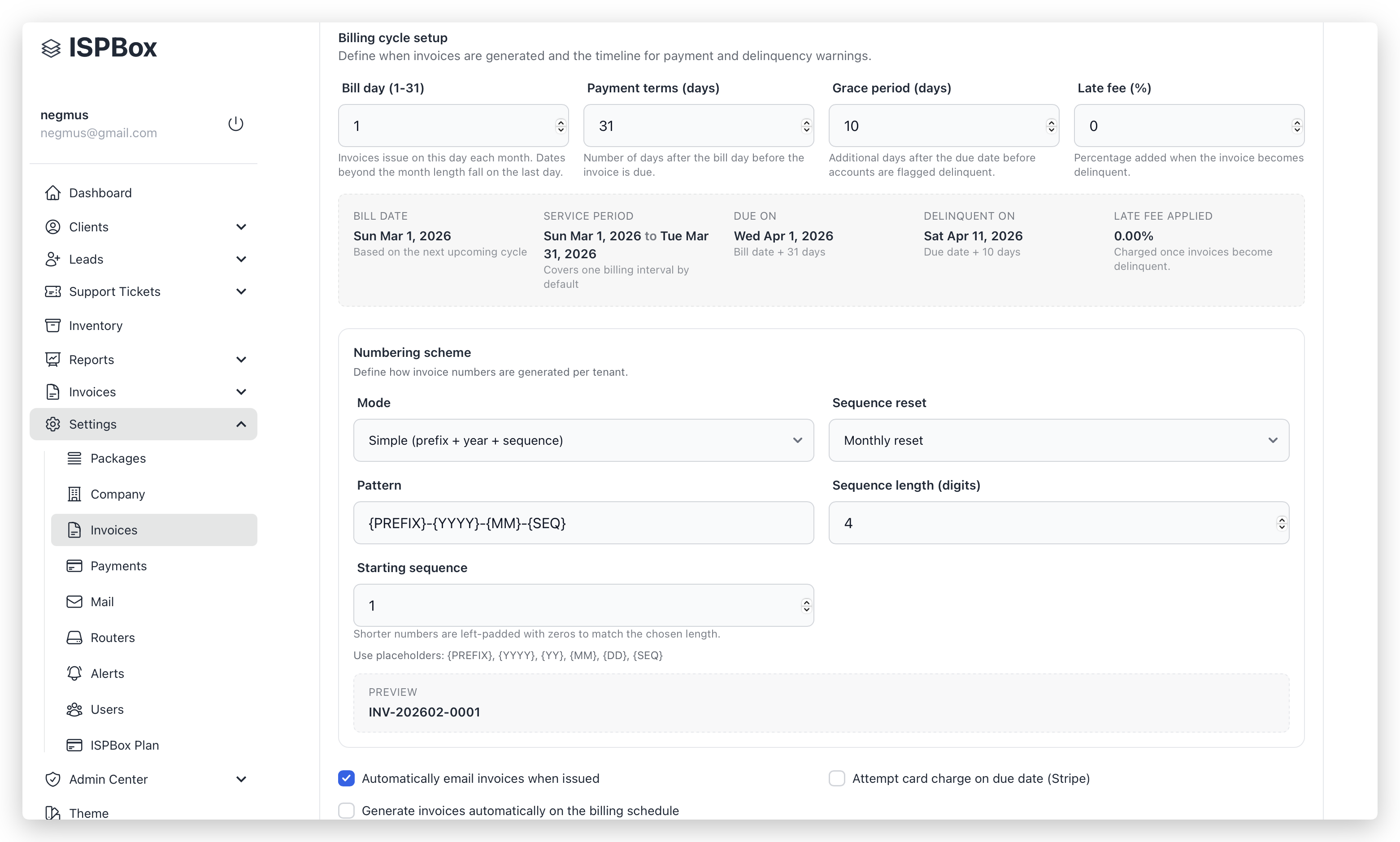Open the Mode dropdown
The height and width of the screenshot is (842, 1400).
click(x=583, y=440)
